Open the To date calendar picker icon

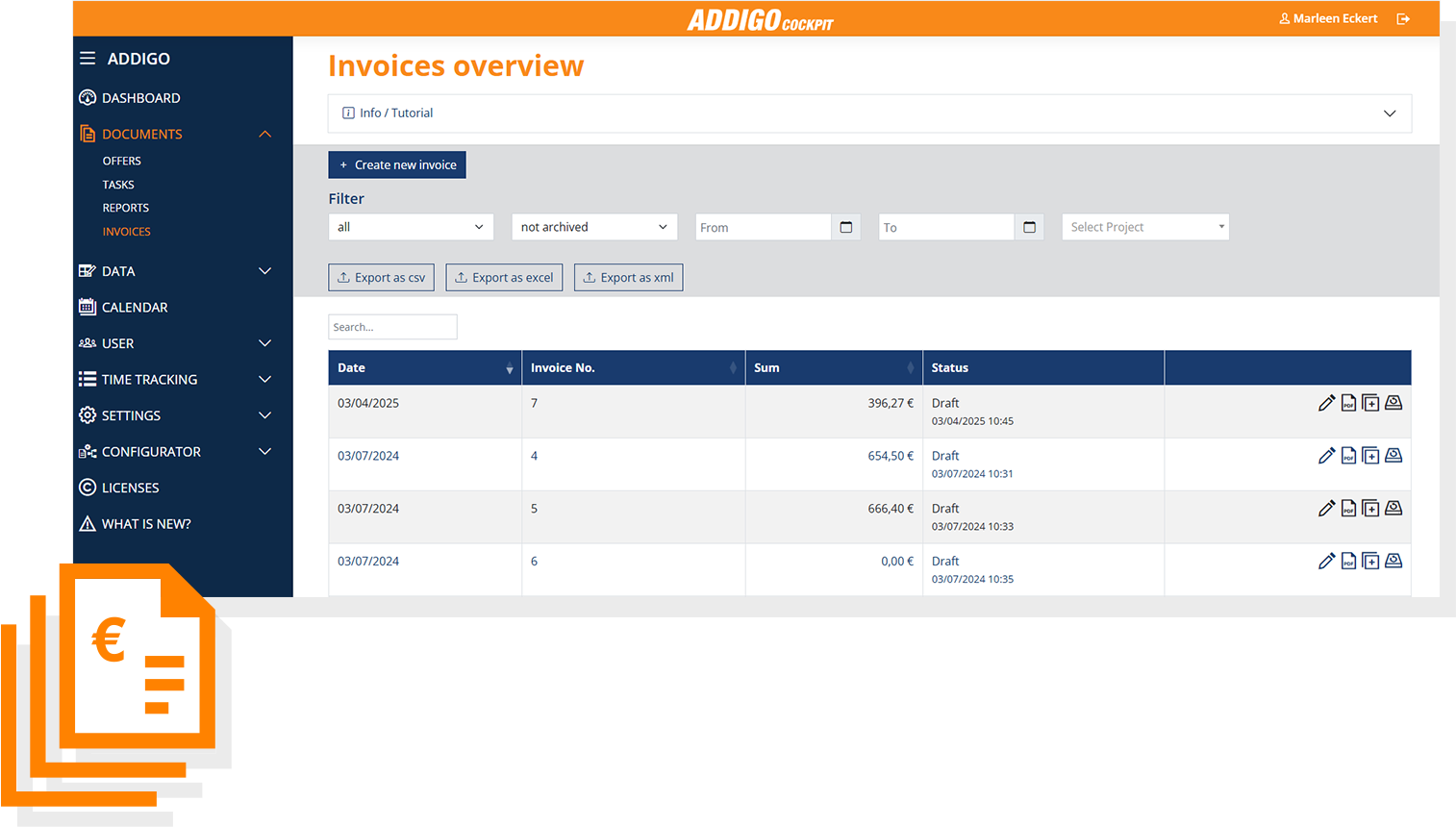point(1029,227)
